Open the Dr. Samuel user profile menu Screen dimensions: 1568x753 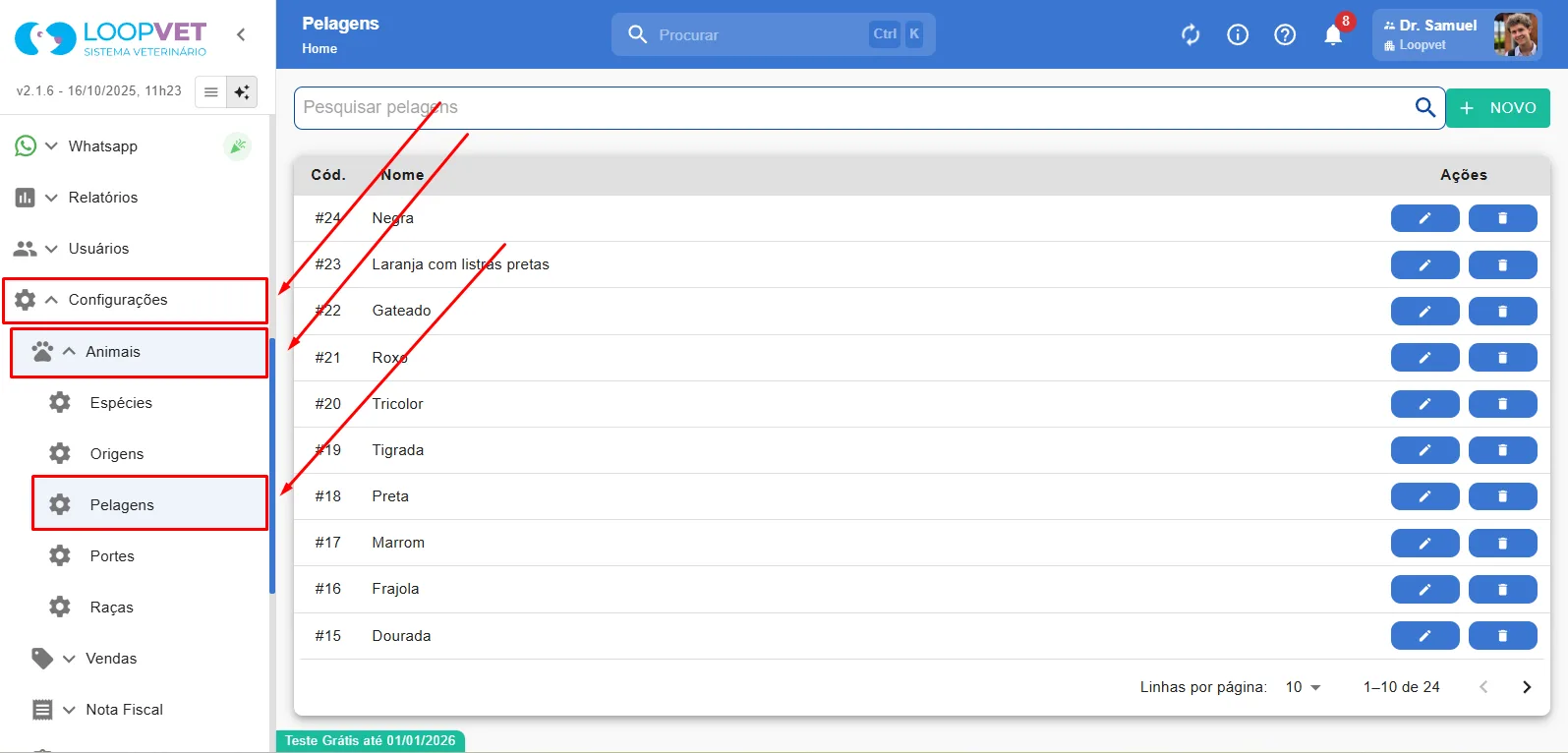1457,35
